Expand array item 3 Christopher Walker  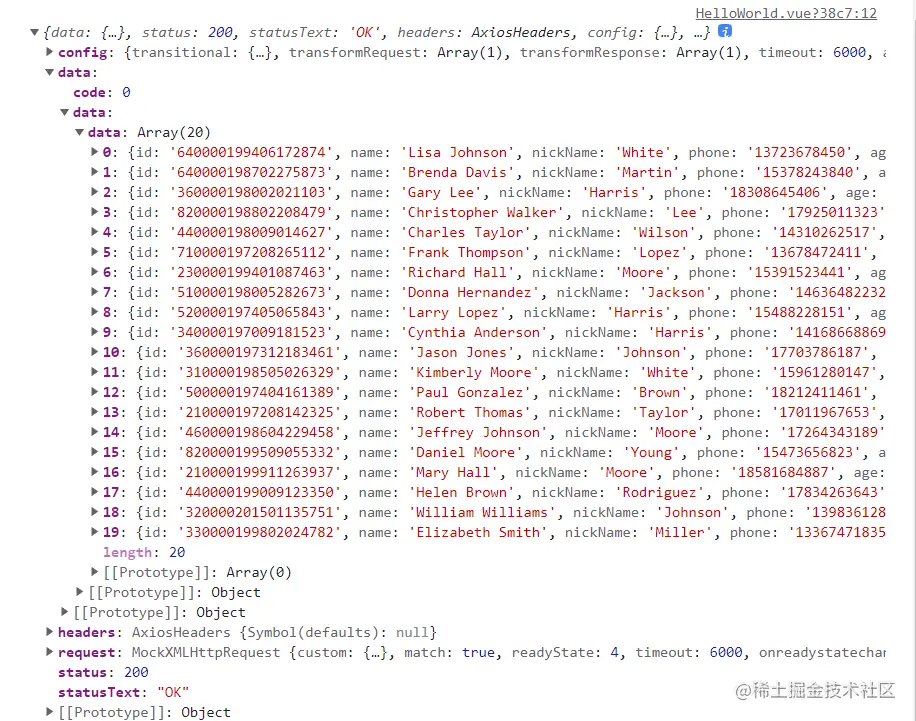click(x=95, y=212)
